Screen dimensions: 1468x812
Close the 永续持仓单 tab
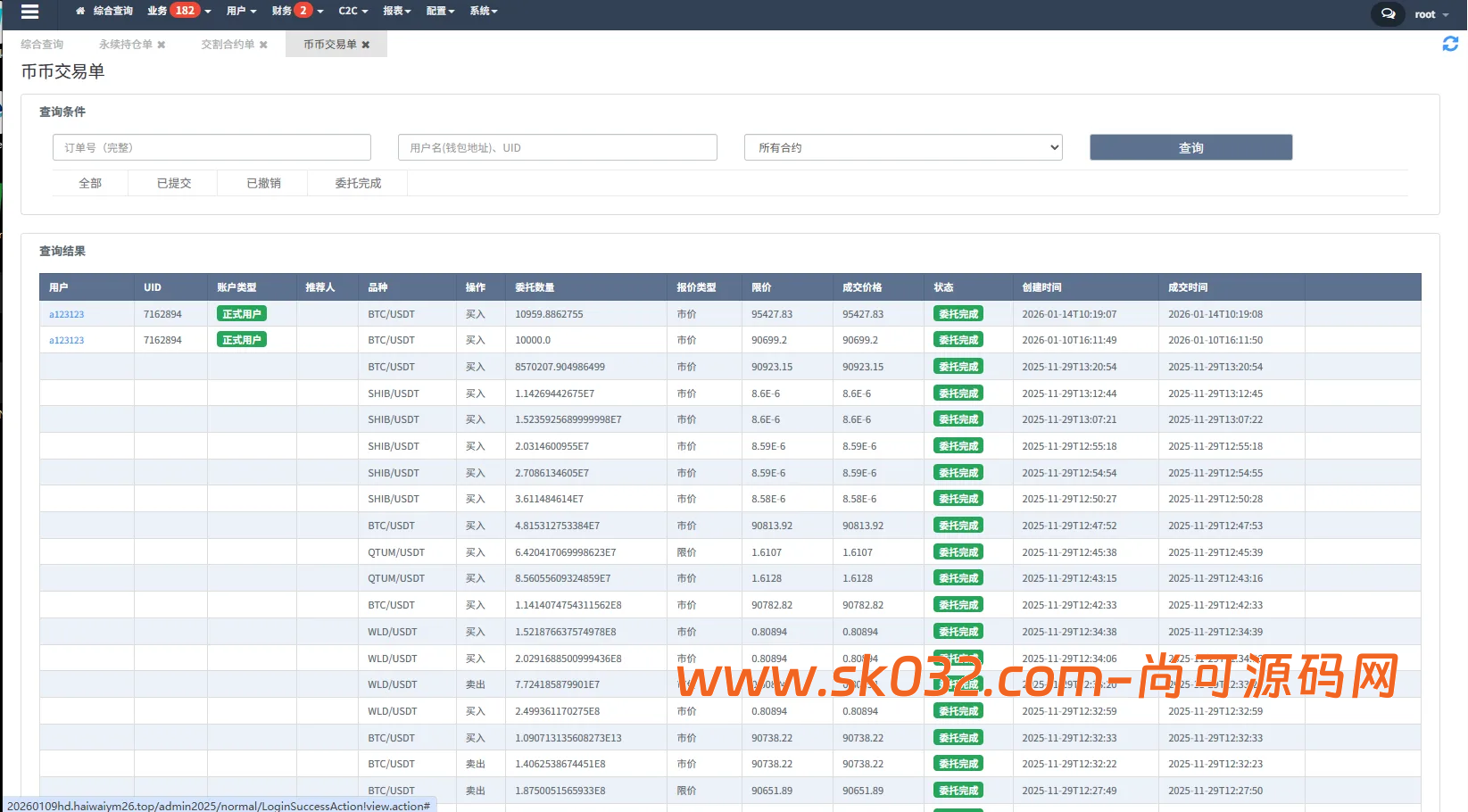pyautogui.click(x=162, y=45)
